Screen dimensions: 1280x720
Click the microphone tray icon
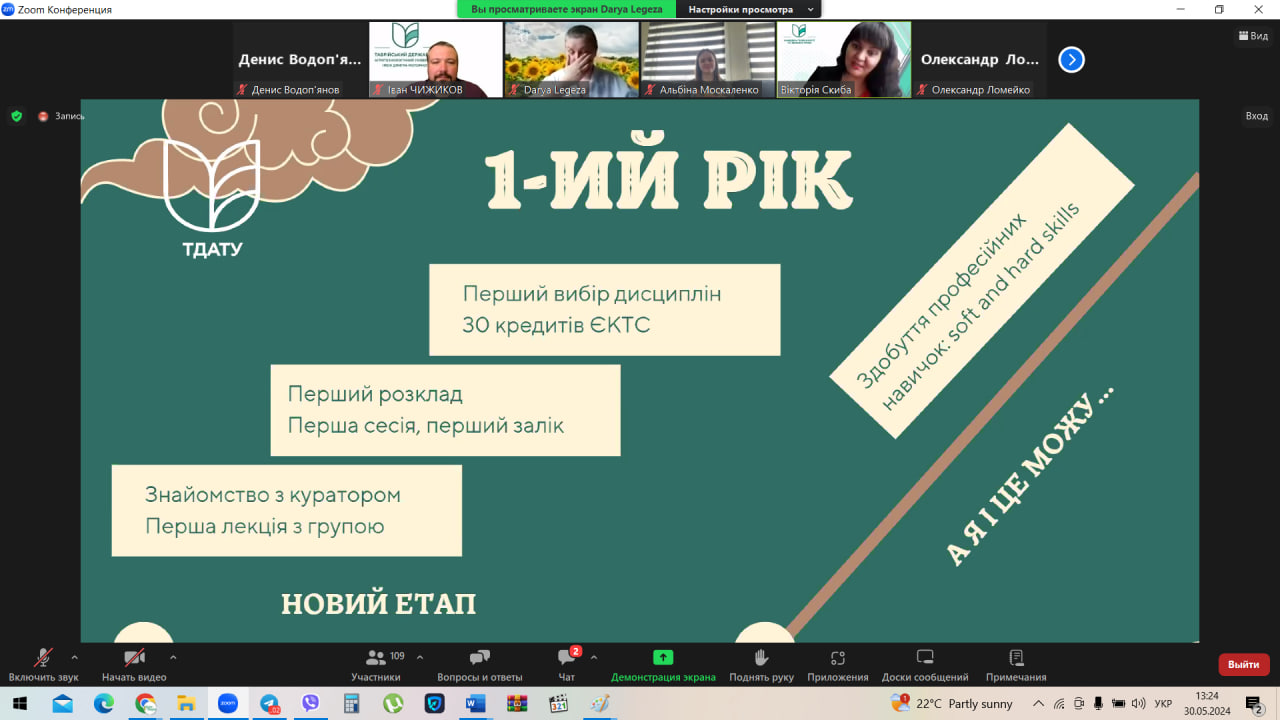(x=1098, y=704)
